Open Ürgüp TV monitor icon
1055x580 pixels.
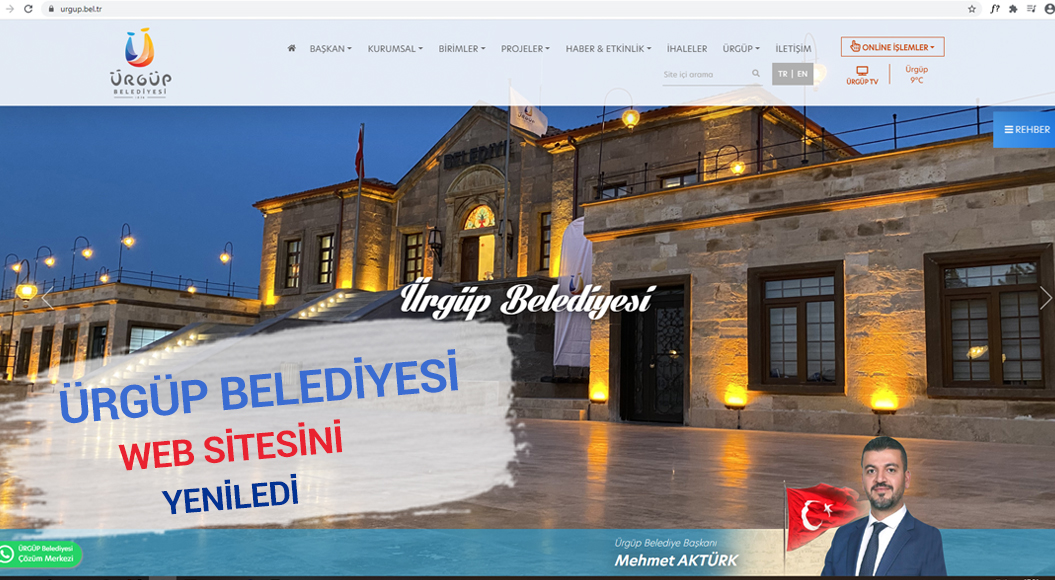(x=862, y=72)
